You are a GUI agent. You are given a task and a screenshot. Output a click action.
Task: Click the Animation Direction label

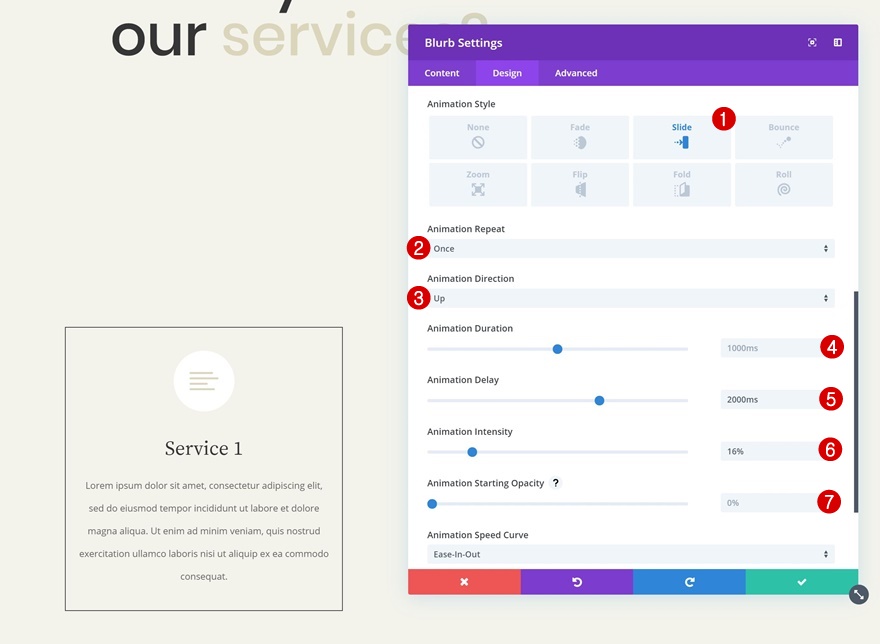point(470,278)
